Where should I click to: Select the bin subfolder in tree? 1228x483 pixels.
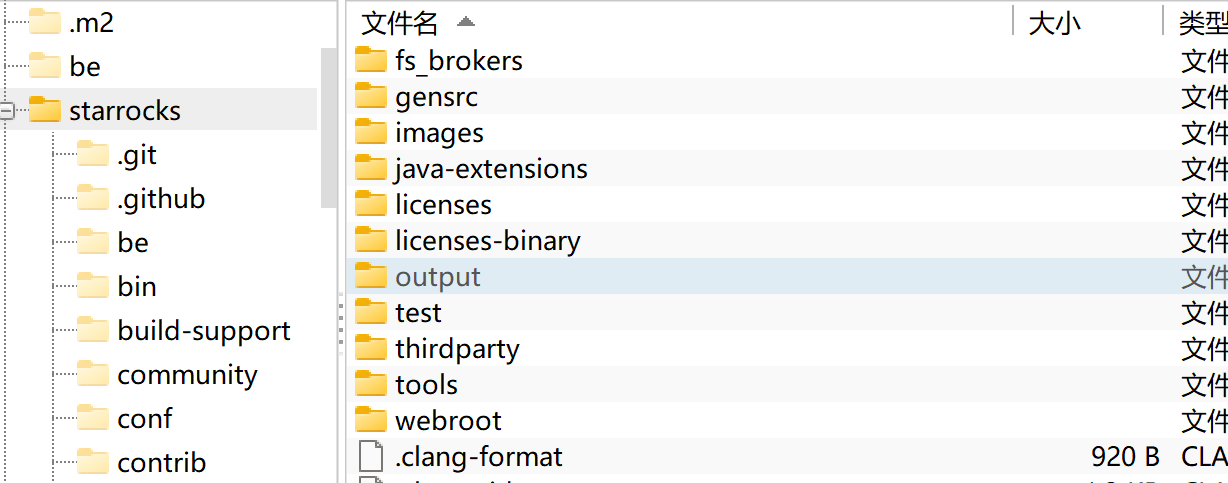137,287
